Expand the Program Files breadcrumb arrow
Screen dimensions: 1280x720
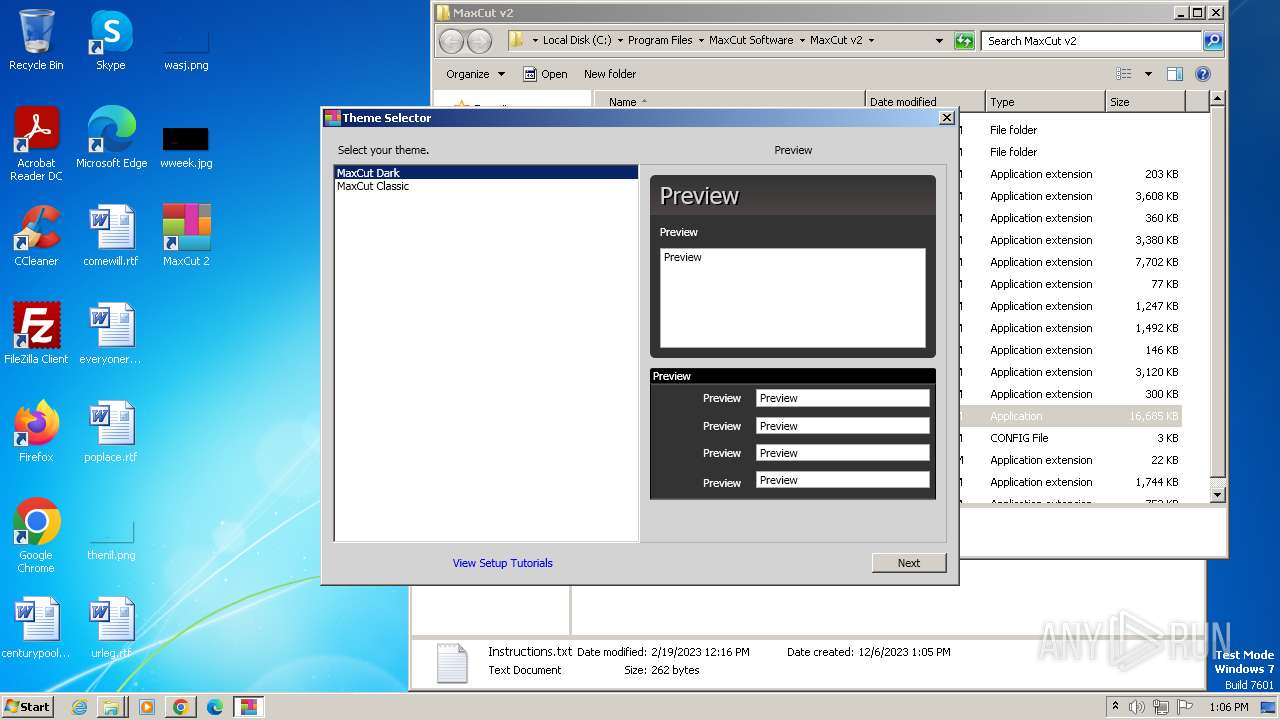(701, 41)
